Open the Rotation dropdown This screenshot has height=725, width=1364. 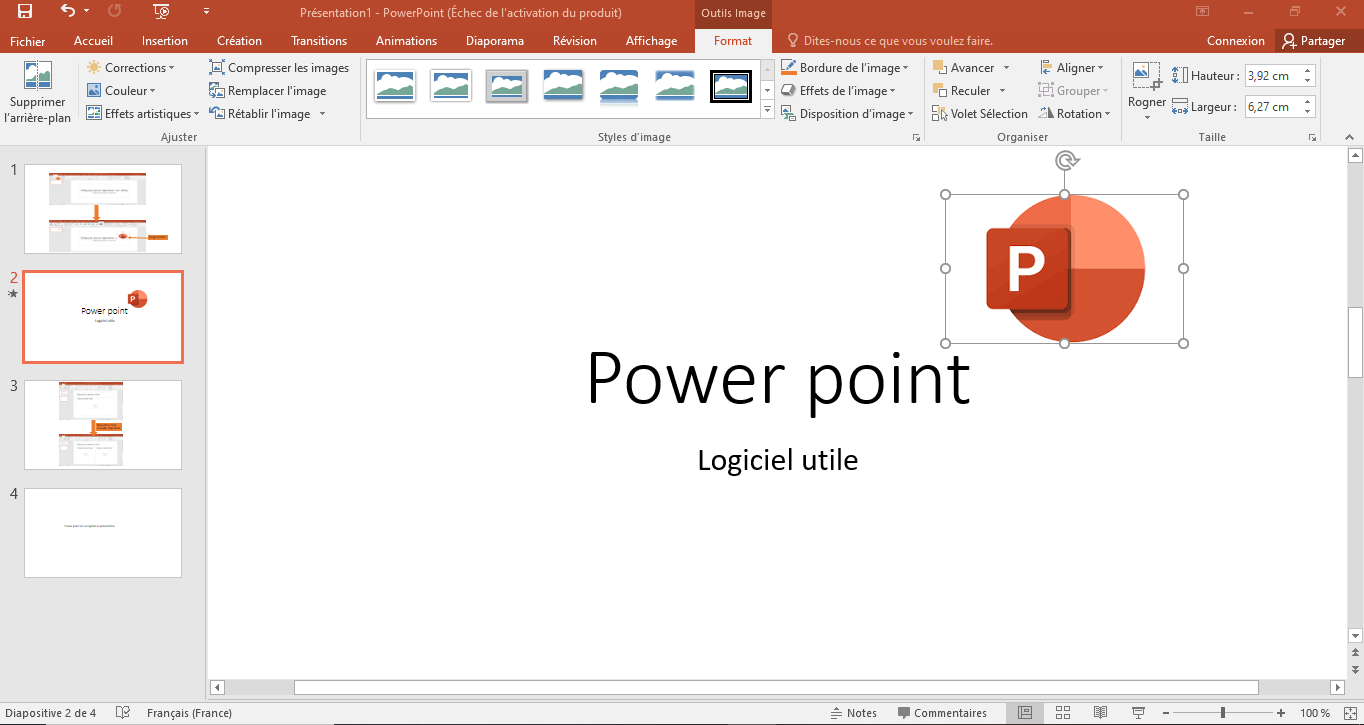pyautogui.click(x=1075, y=114)
